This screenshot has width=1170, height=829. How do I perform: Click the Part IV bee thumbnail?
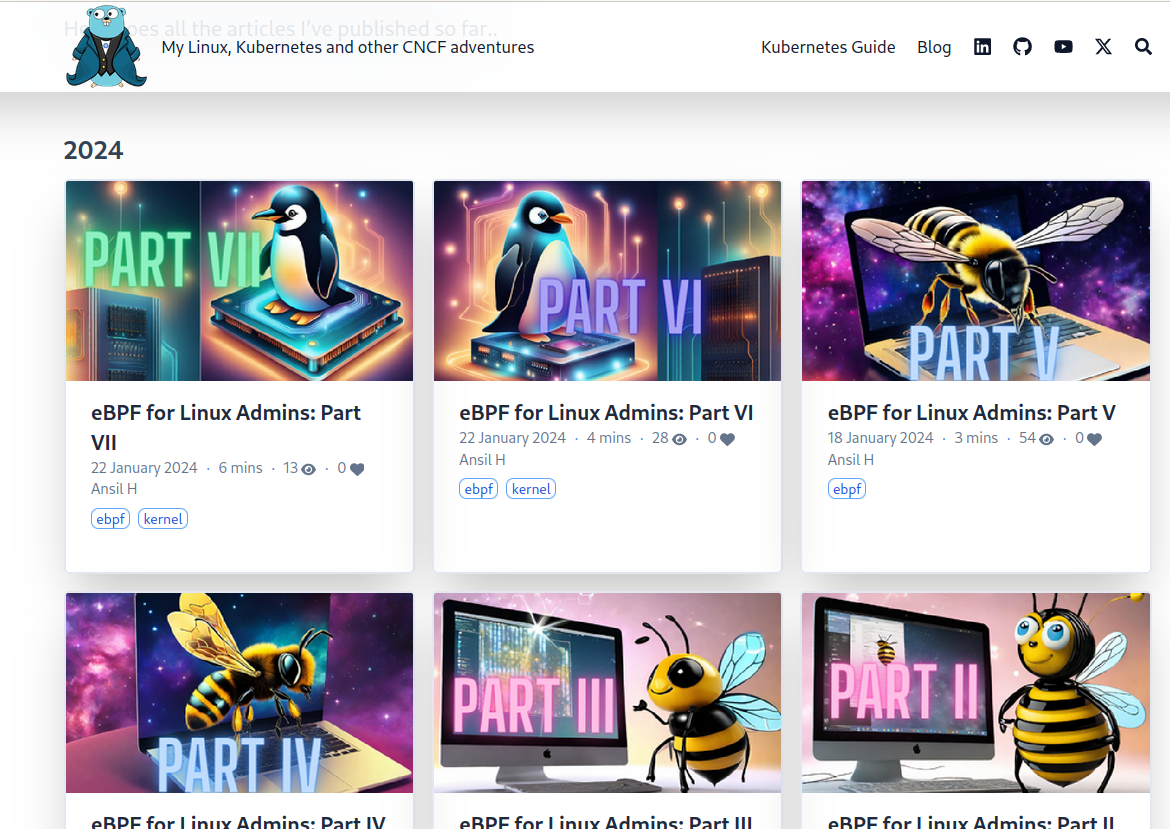[239, 692]
